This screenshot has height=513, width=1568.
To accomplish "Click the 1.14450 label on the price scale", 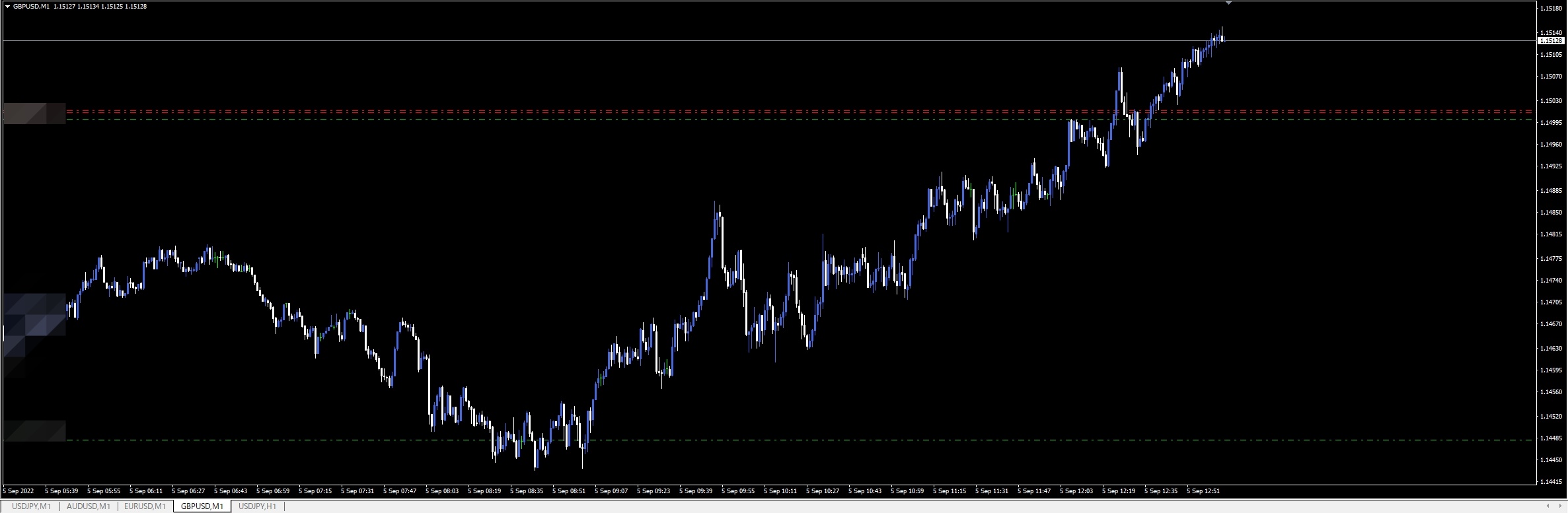I will (1550, 460).
